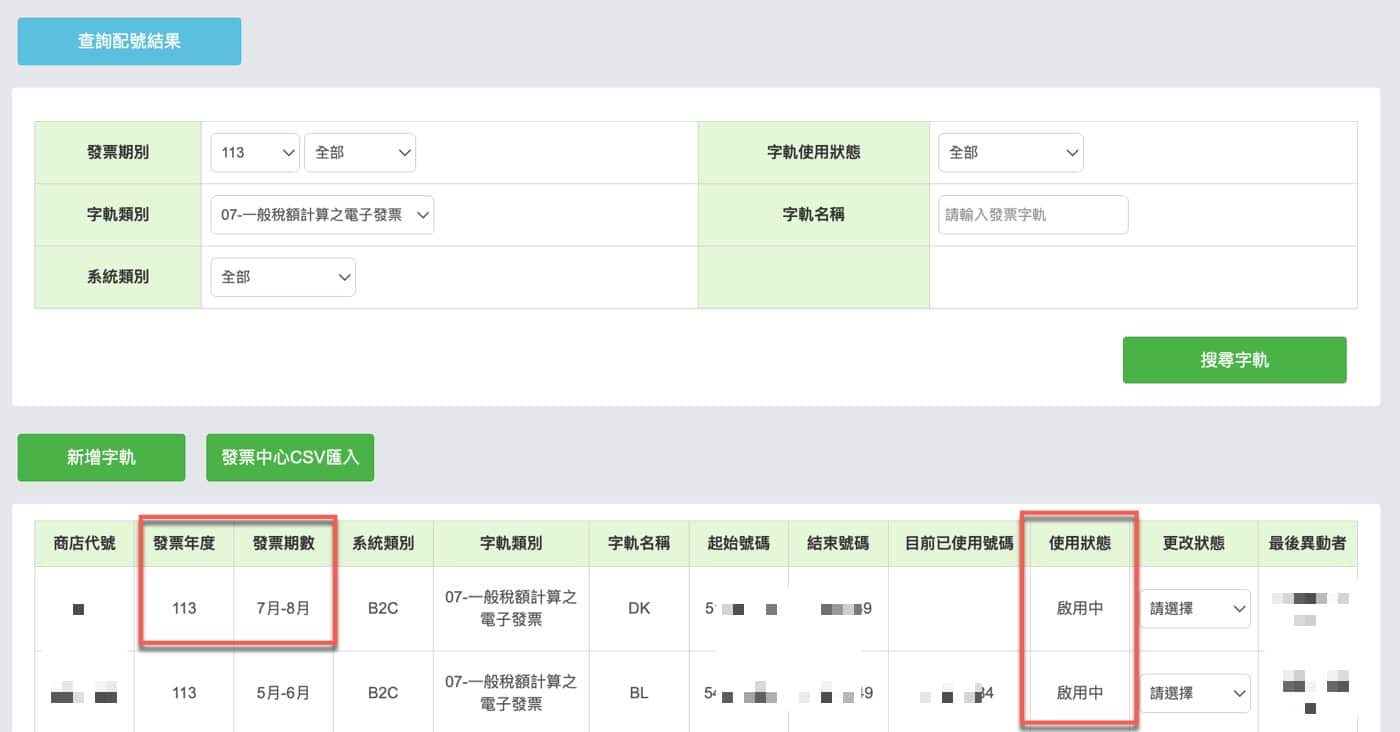
Task: Open the 字軌使用狀態 dropdown
Action: 1011,152
